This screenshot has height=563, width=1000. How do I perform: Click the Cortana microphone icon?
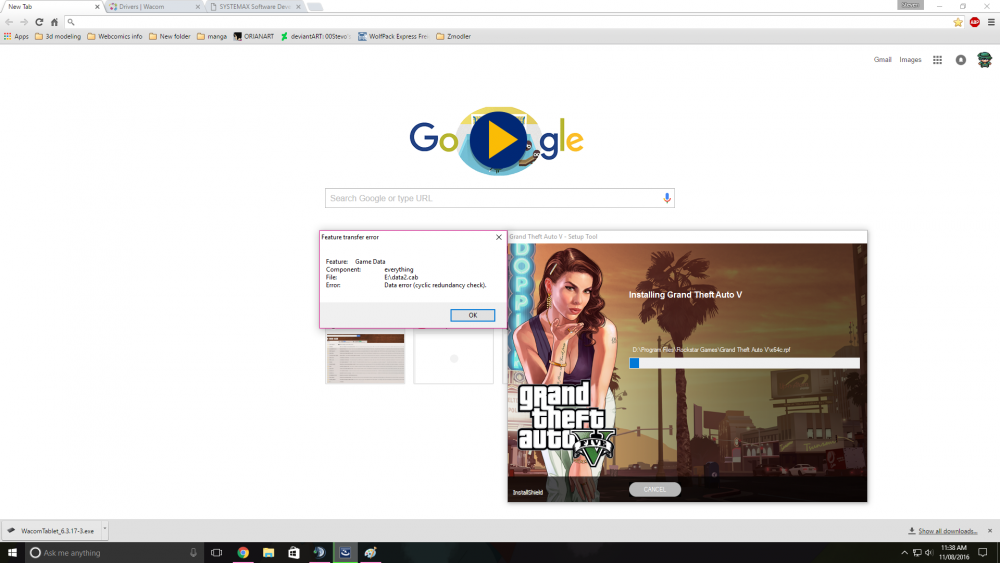click(193, 553)
